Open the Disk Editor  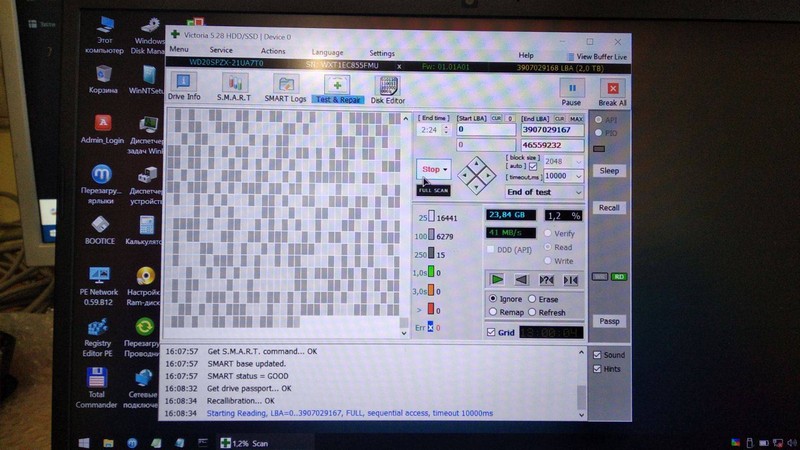388,89
